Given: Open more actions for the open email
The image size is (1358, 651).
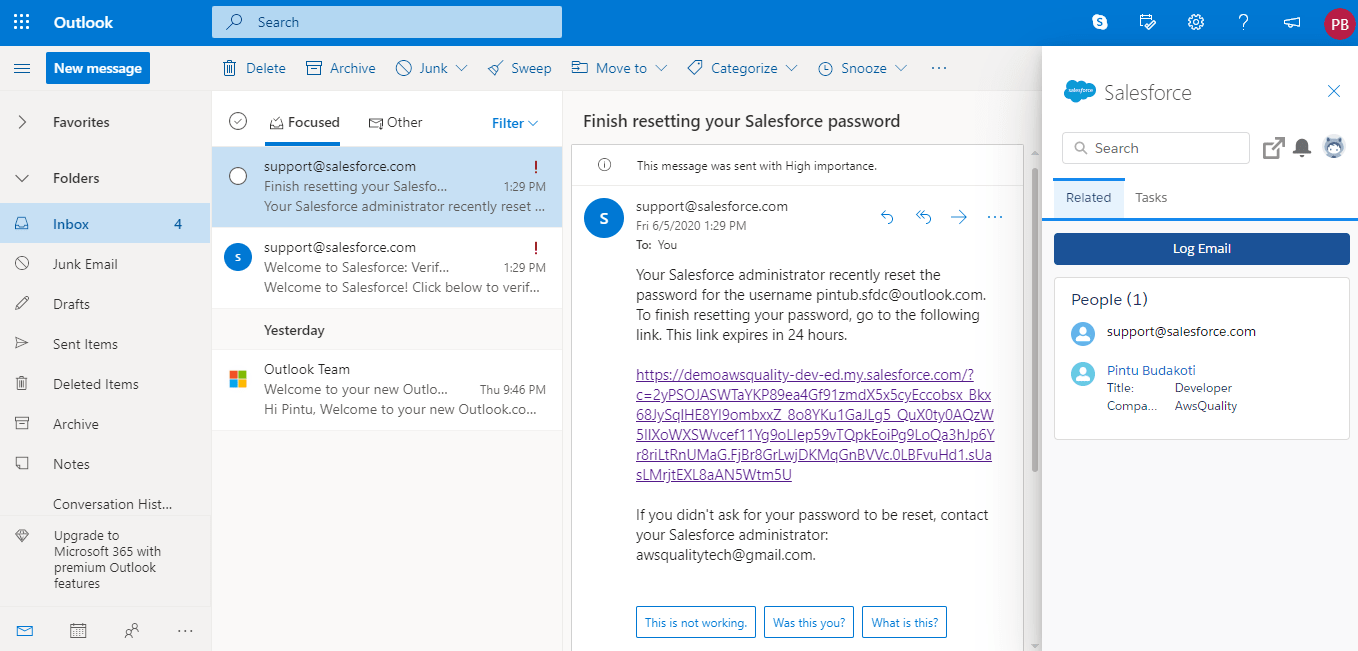Looking at the screenshot, I should [995, 216].
